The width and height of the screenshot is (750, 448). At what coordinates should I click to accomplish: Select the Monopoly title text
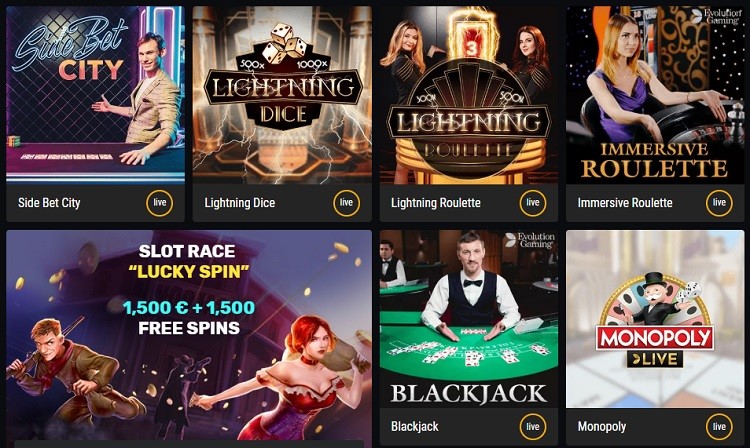click(602, 426)
